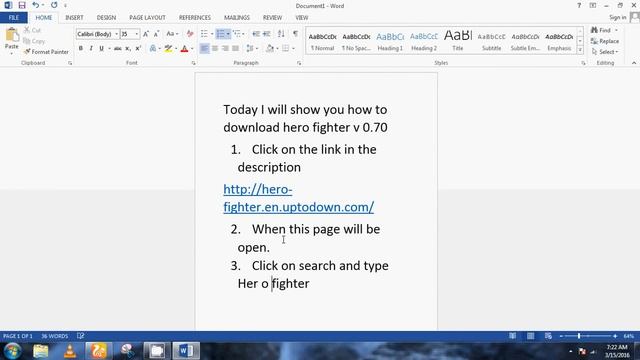Open the font size dropdown

tap(137, 34)
